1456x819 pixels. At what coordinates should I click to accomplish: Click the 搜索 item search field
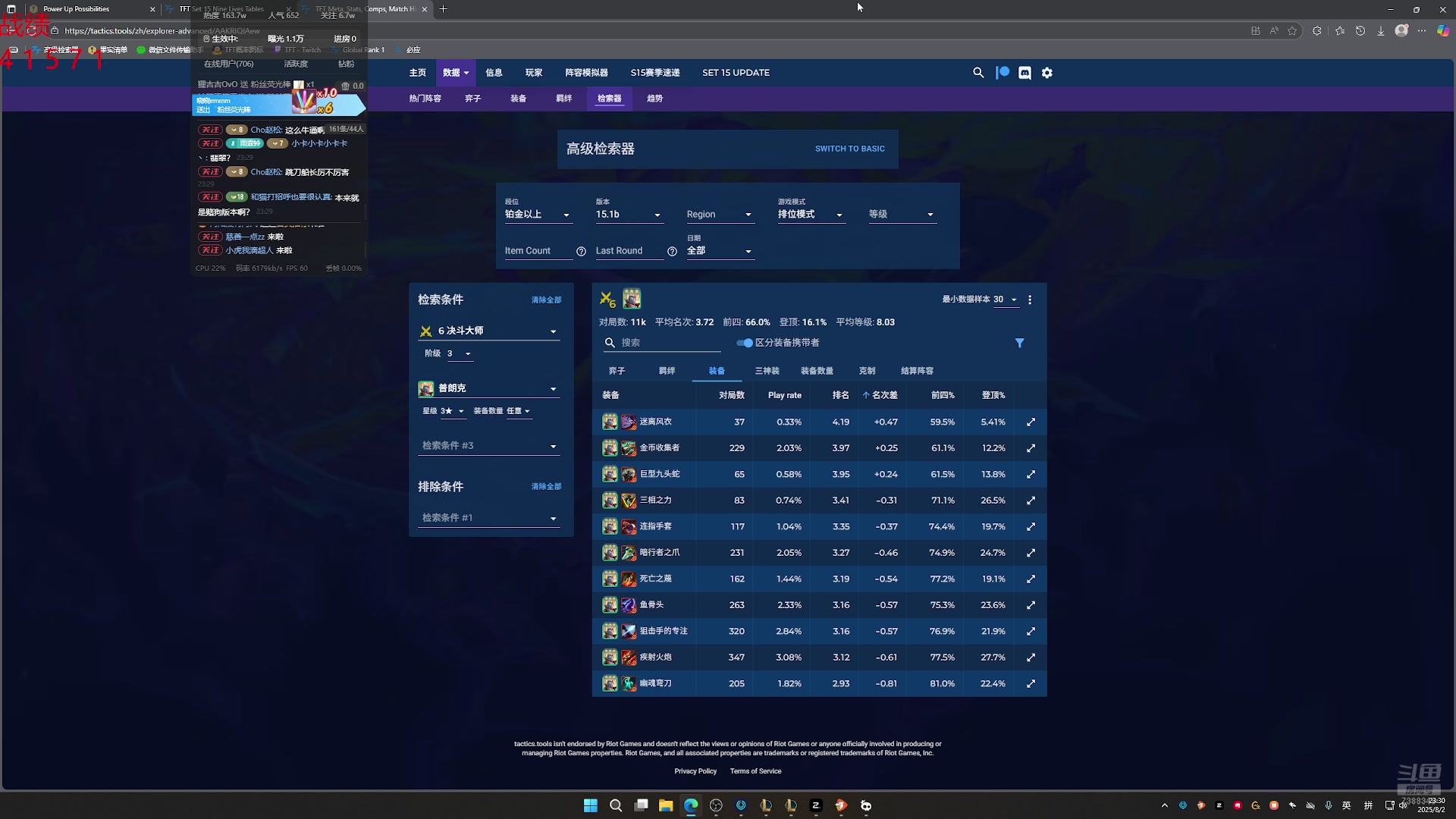pyautogui.click(x=662, y=343)
